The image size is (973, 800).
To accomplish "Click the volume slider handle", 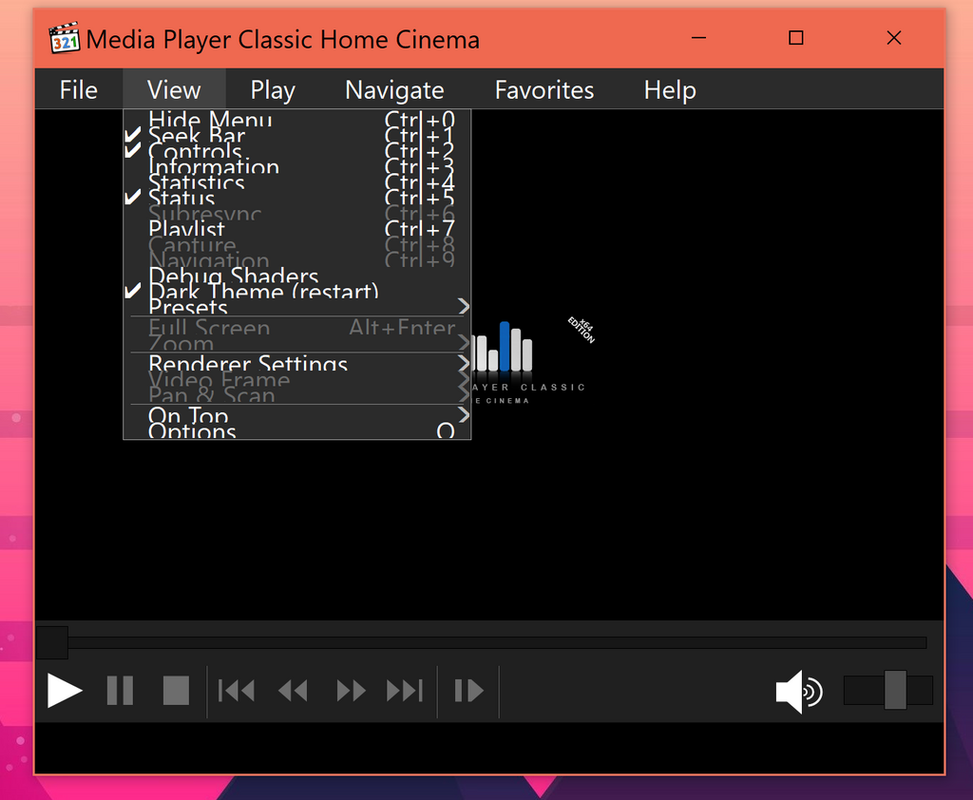I will coord(895,690).
